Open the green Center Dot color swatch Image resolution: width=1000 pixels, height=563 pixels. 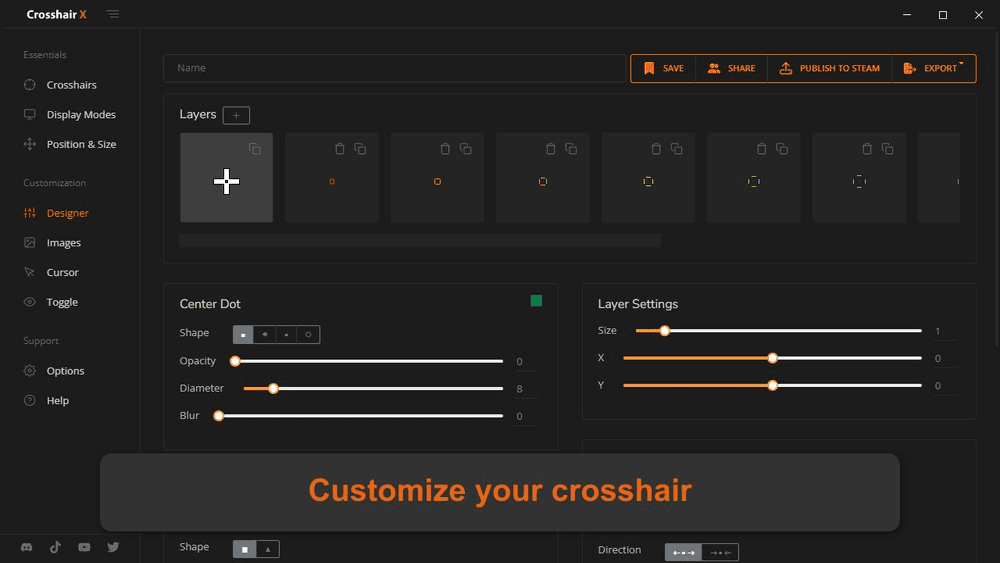coord(536,301)
